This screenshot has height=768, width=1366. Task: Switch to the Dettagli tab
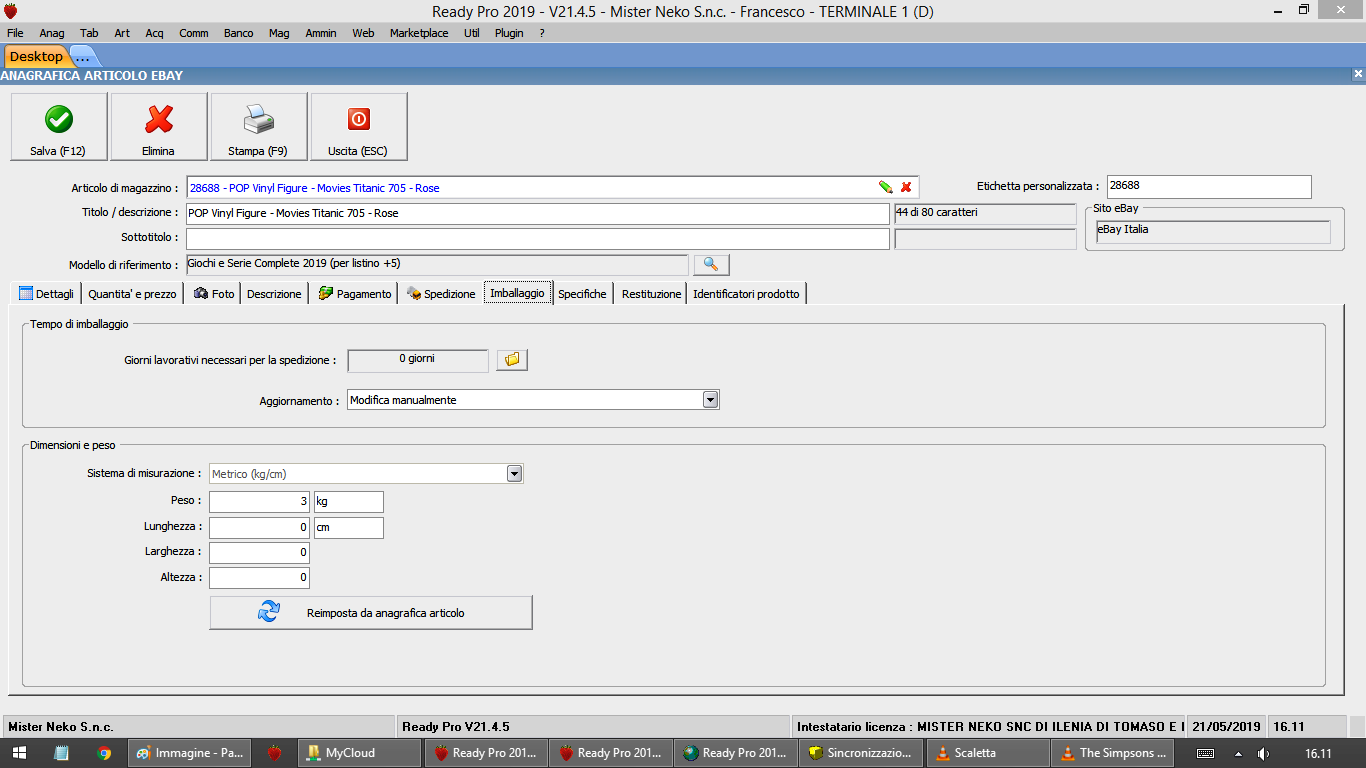tap(47, 294)
